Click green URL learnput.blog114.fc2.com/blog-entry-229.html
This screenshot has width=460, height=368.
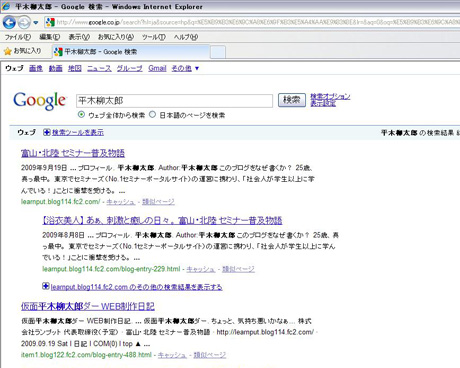coord(111,269)
